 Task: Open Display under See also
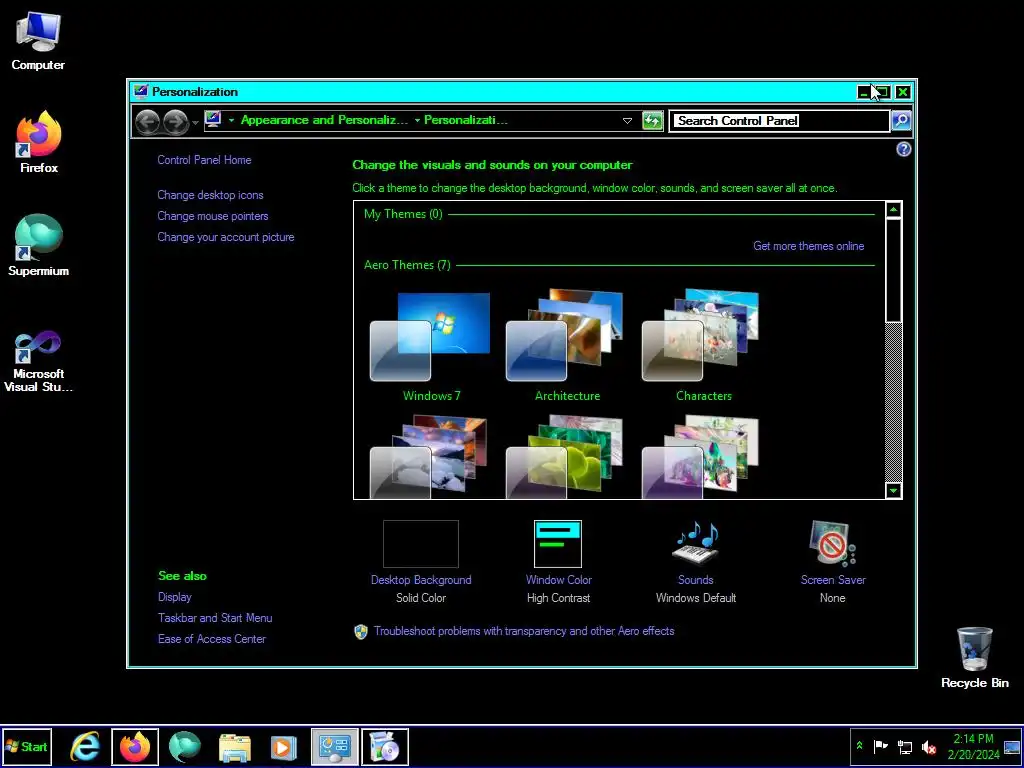(174, 597)
